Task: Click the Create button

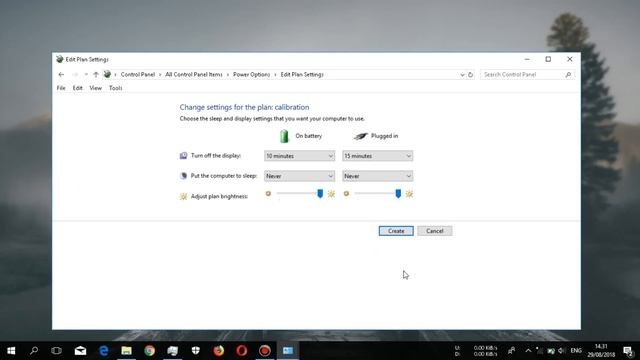Action: tap(396, 231)
